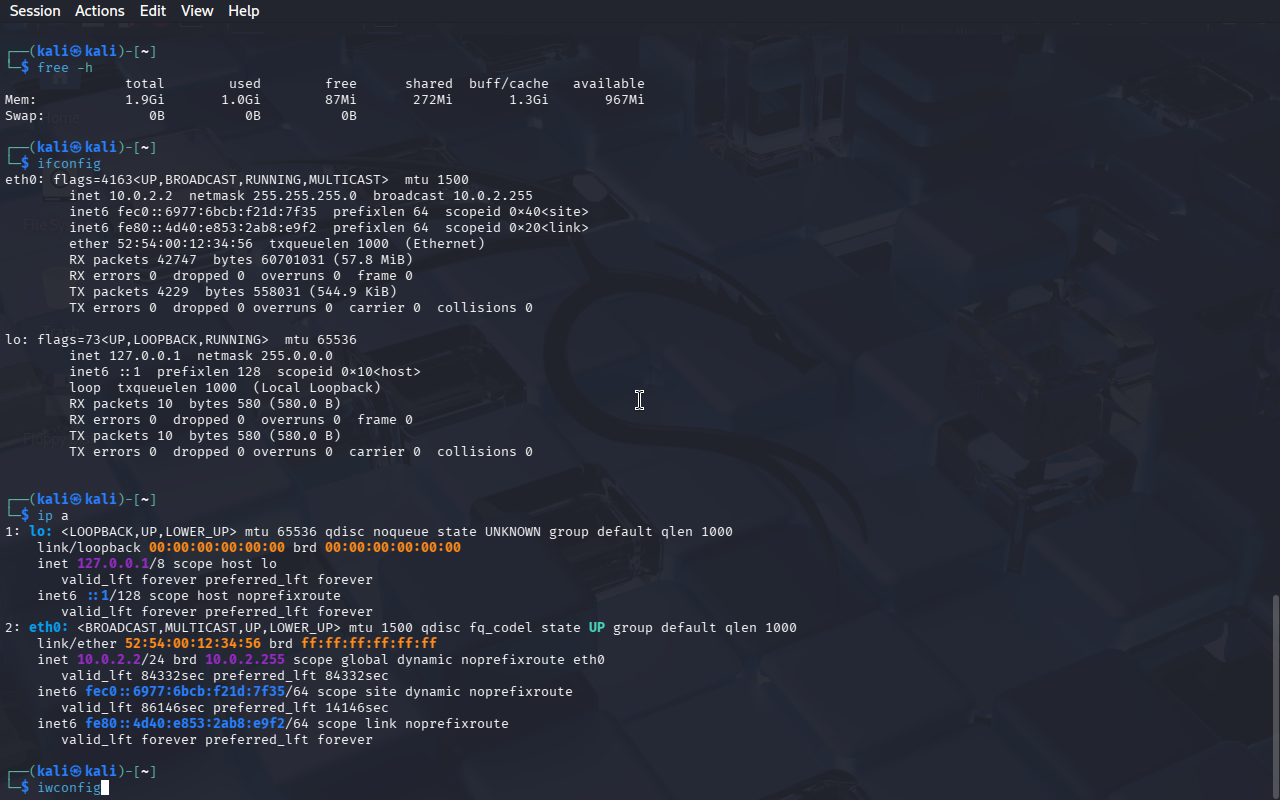Click the purple 10.0.2.255 broadcast address
Viewport: 1280px width, 800px height.
point(244,660)
